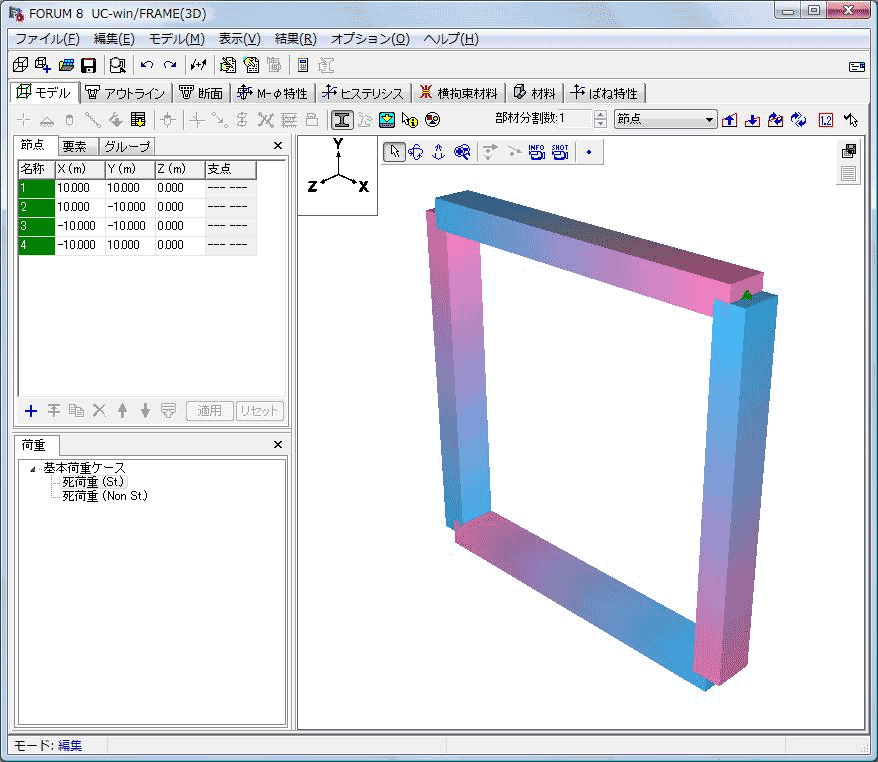Click the rotate view icon in 3D toolbar

coord(416,152)
